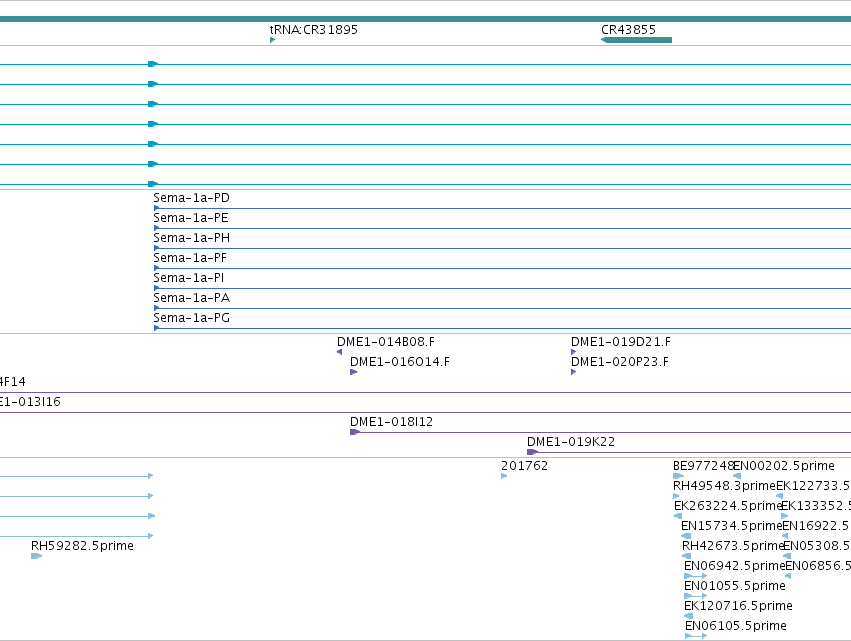Click the Sema-1a-PE protein label
Image resolution: width=851 pixels, height=641 pixels.
coord(191,218)
